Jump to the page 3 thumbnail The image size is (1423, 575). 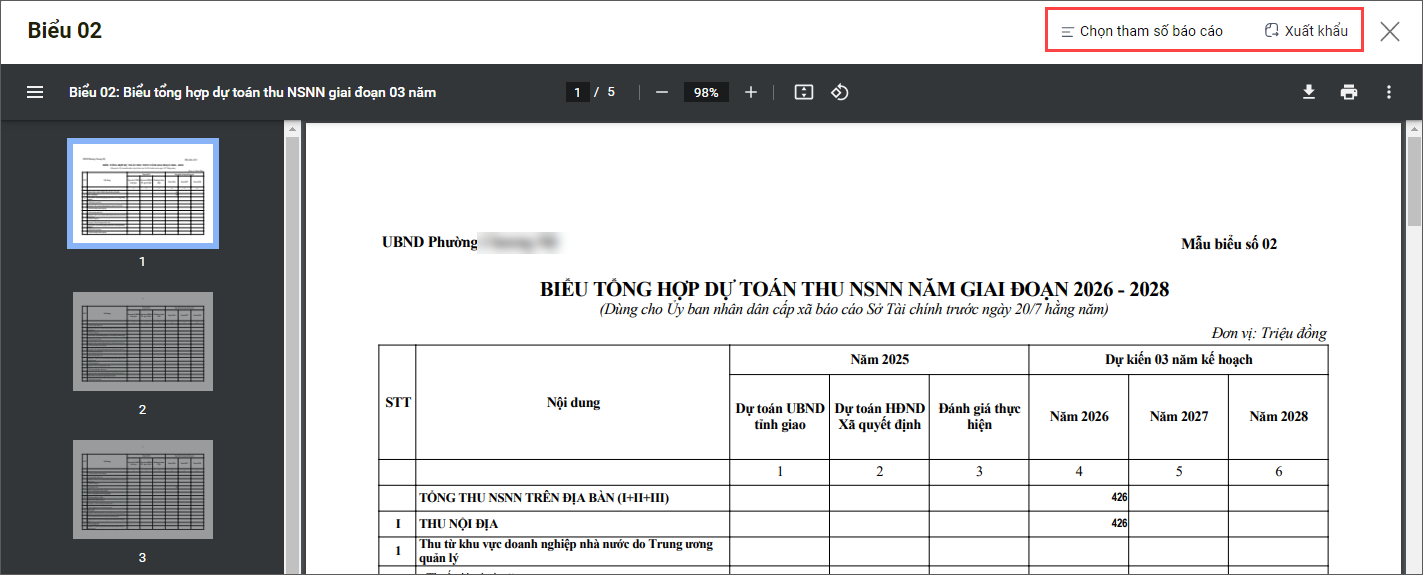[143, 489]
